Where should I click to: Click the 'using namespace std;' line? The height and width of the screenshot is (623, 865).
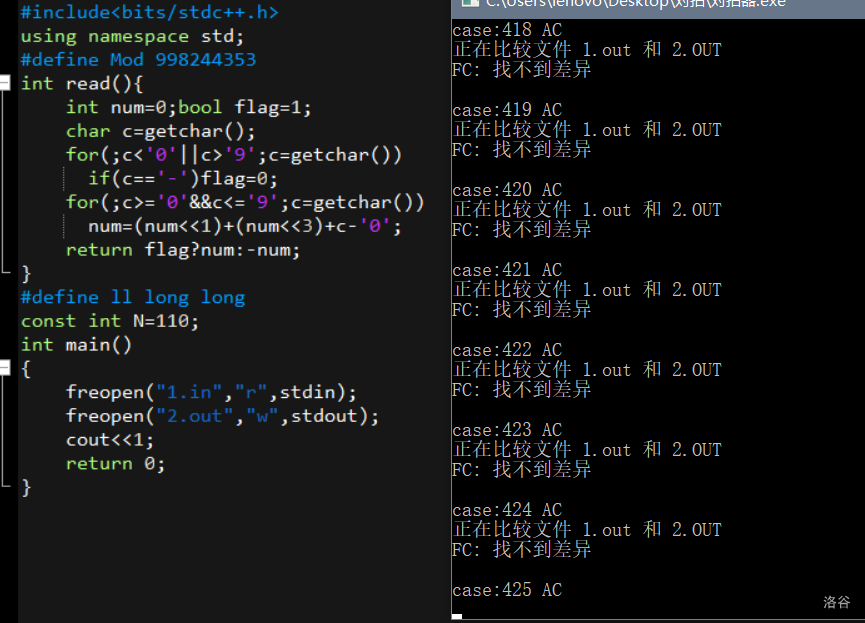tap(132, 37)
